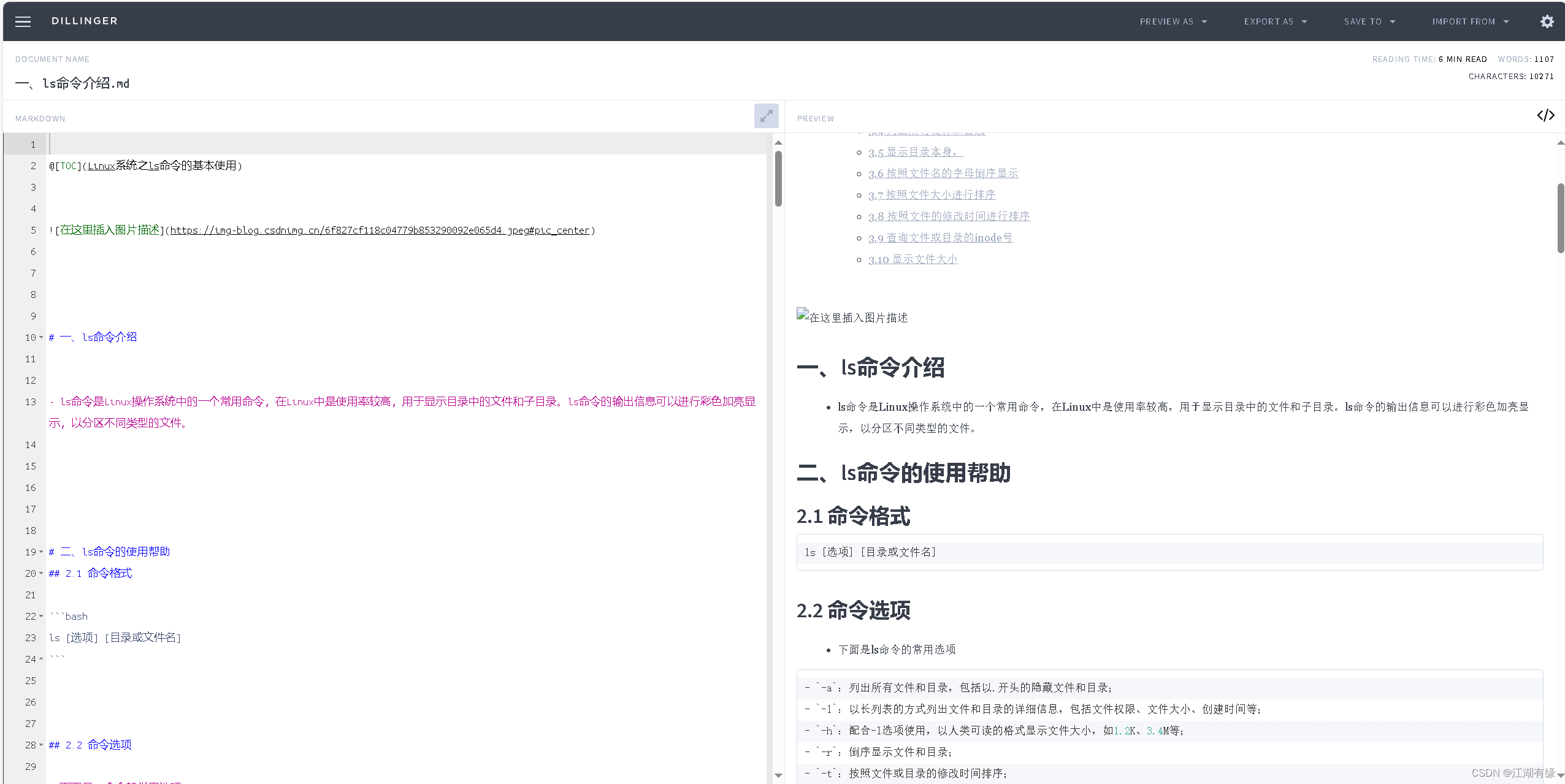Image resolution: width=1565 pixels, height=784 pixels.
Task: Click line 23 'ls [选项] [目录或文件名]' in editor
Action: point(115,638)
